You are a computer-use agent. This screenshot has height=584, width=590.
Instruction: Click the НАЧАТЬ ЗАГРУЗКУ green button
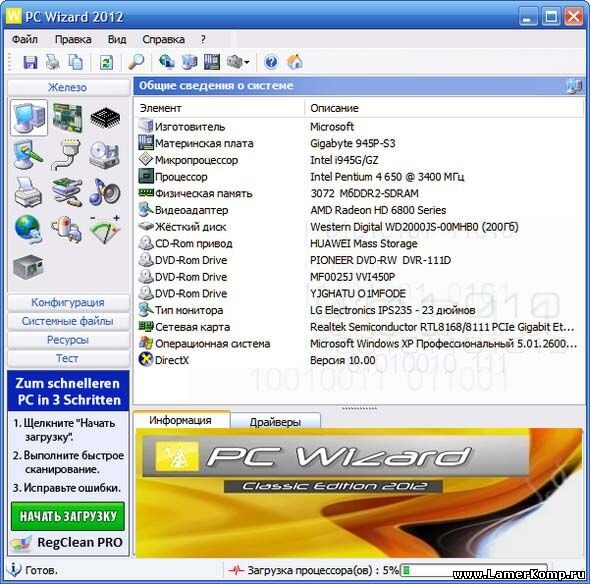(68, 516)
